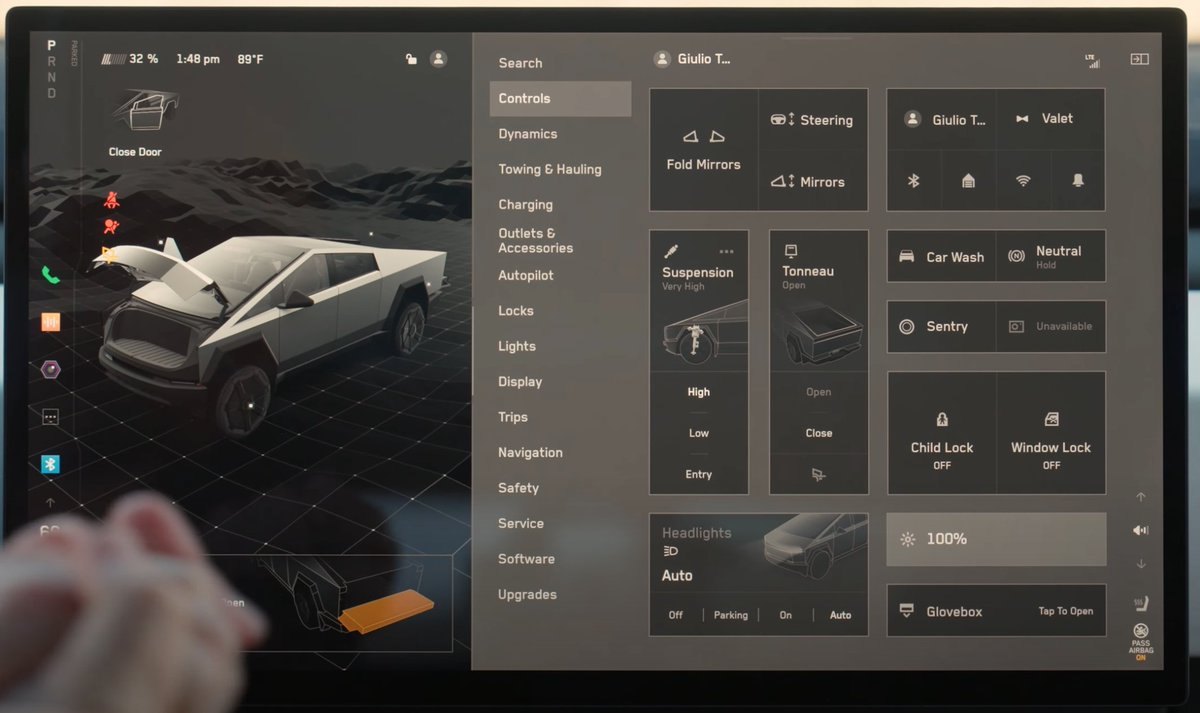Open the all-apps dots icon in dock
The height and width of the screenshot is (713, 1200).
50,417
